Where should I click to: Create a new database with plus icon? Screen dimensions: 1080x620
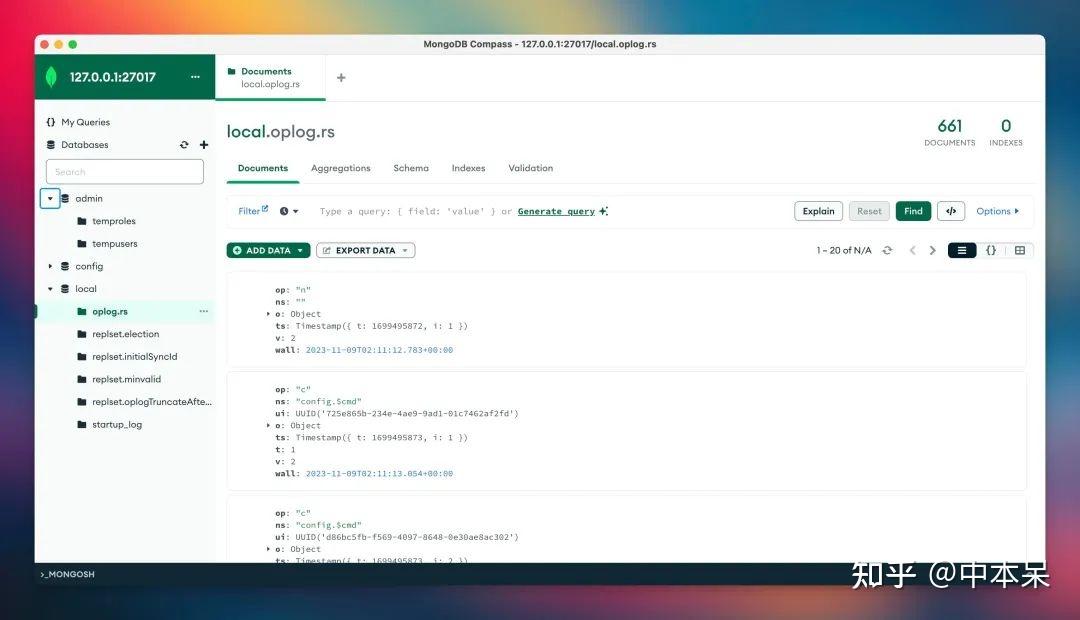click(x=204, y=145)
